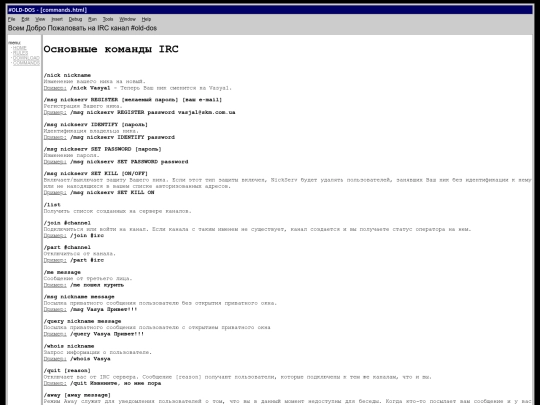
Task: Click the '/me message' command heading
Action: pos(62,272)
